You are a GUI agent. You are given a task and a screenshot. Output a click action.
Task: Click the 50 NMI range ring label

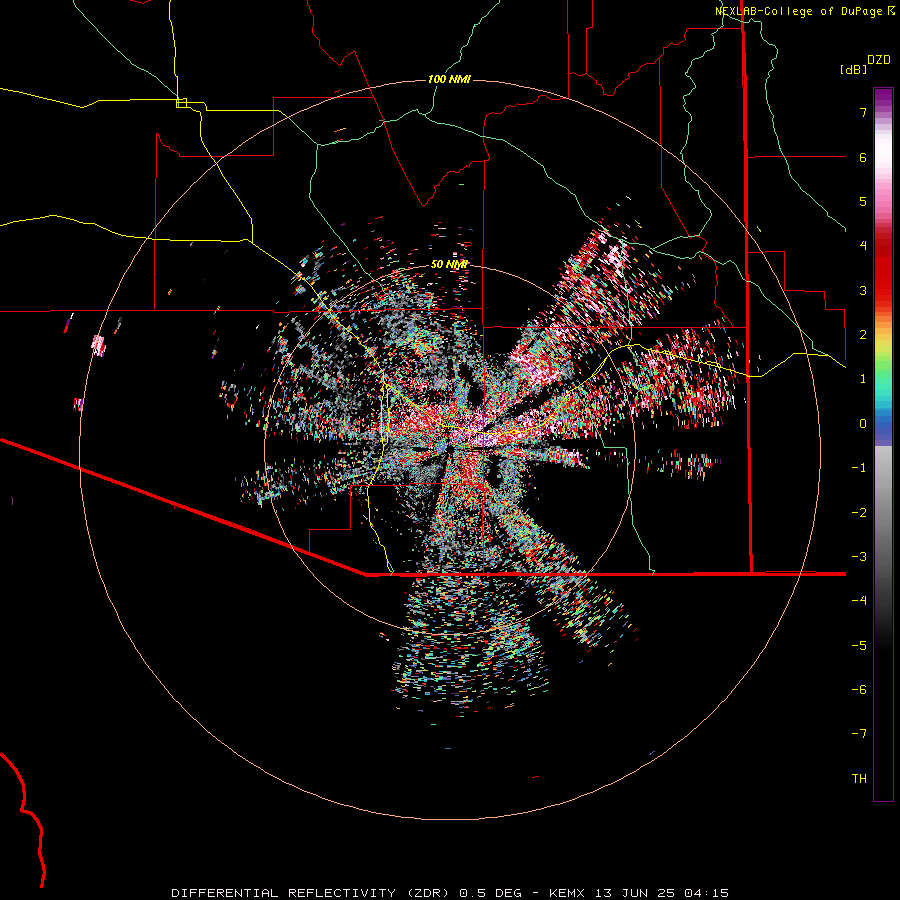coord(449,265)
